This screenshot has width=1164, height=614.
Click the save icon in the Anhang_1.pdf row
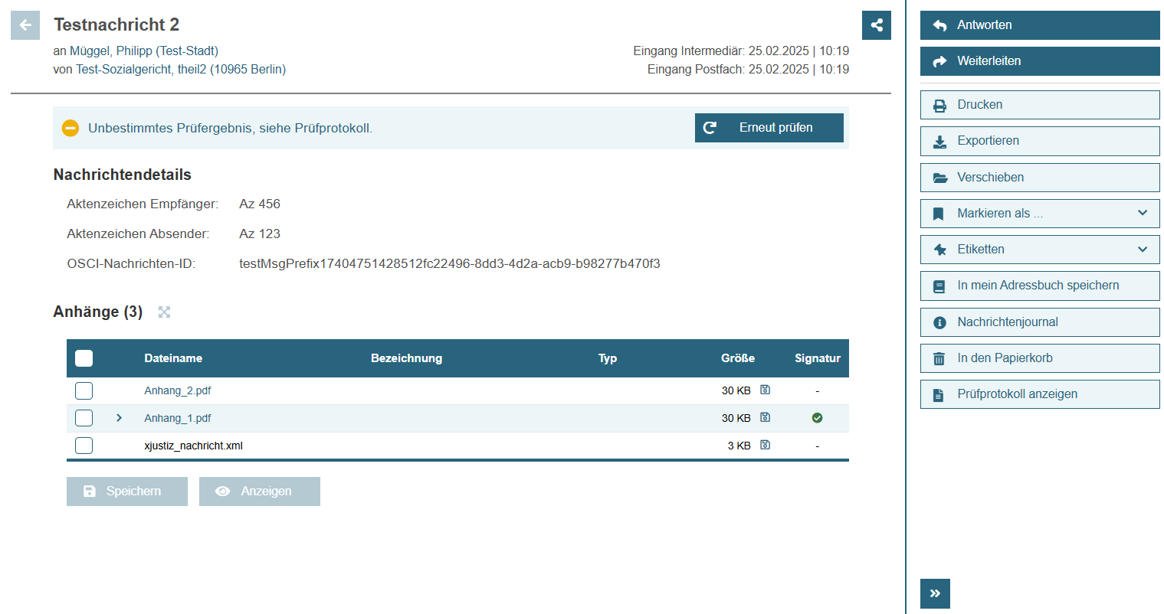[765, 418]
